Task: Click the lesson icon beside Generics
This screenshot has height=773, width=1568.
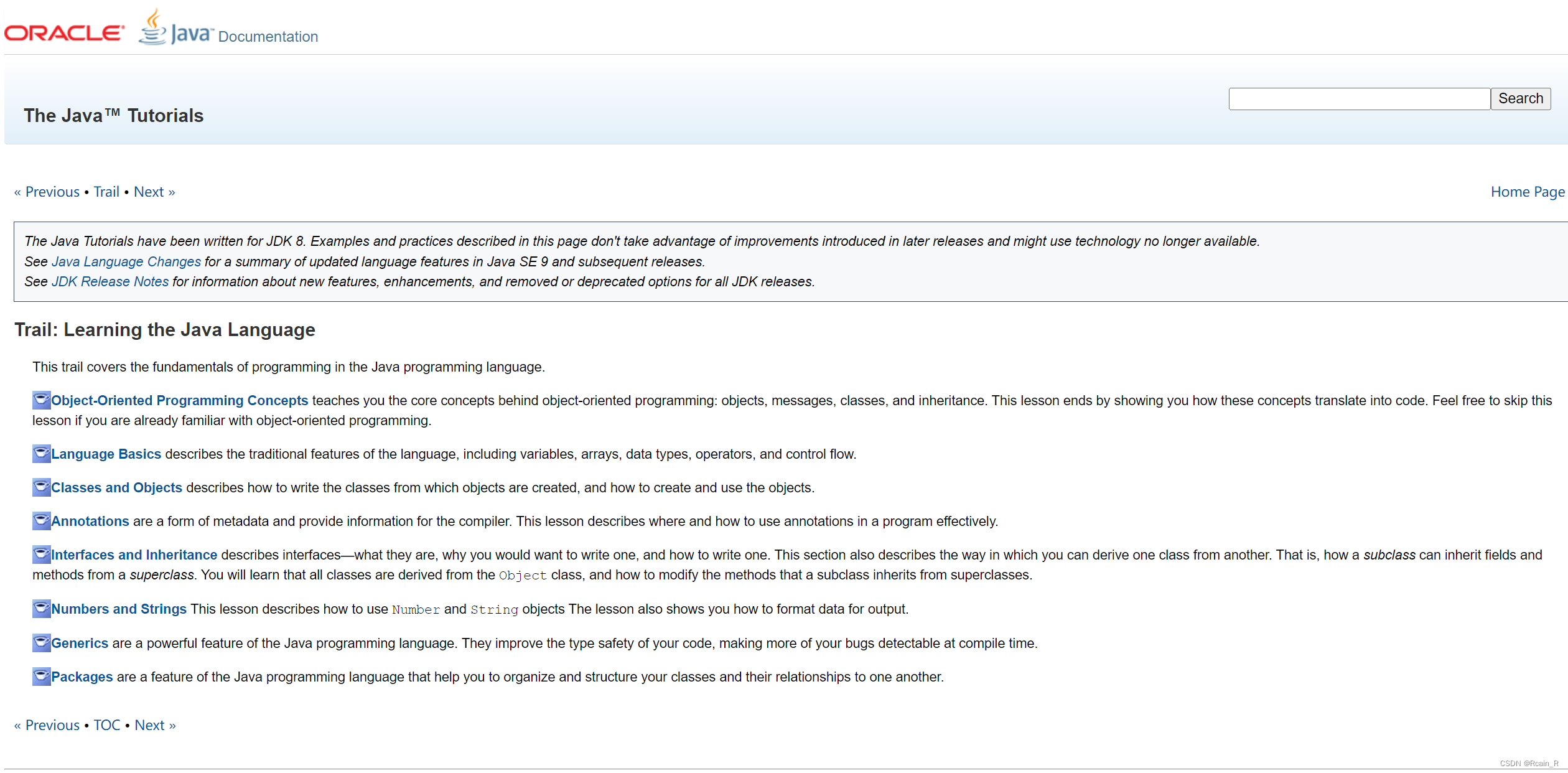Action: point(41,643)
